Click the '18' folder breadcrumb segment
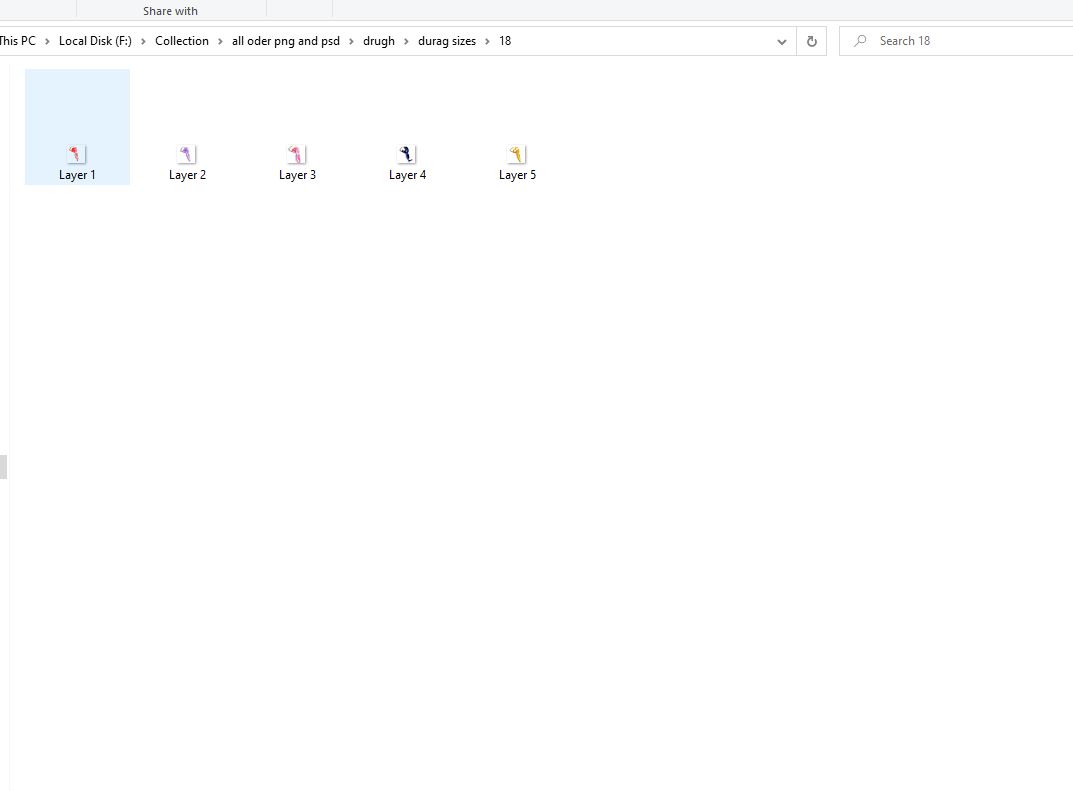This screenshot has height=791, width=1073. [505, 41]
